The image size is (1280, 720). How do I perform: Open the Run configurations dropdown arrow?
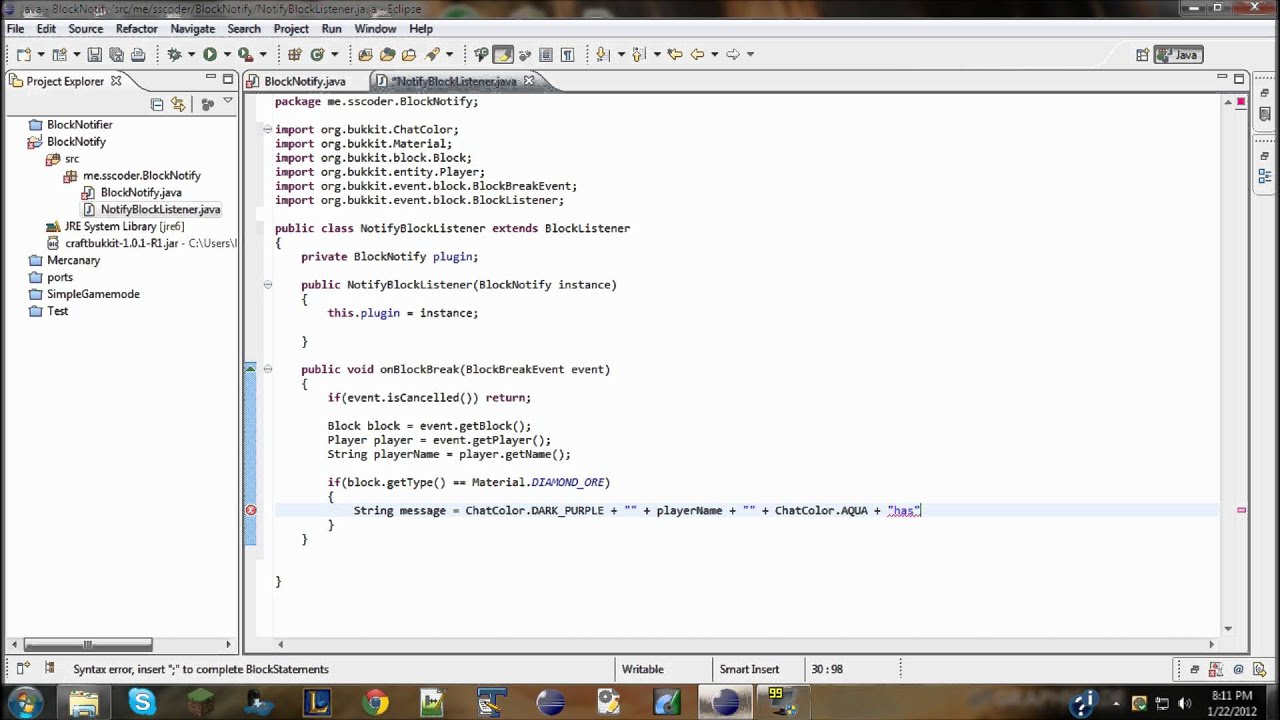(x=227, y=55)
